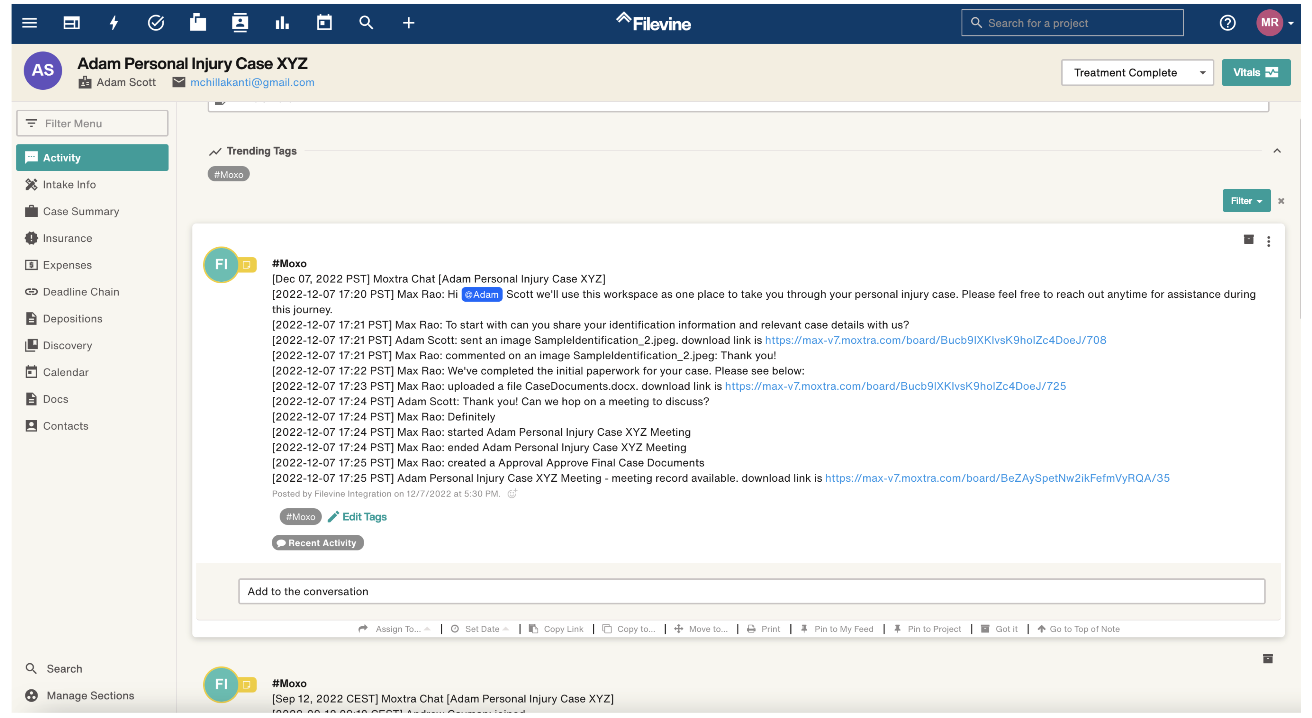1312x718 pixels.
Task: Click the lightning bolt activity icon
Action: click(114, 23)
